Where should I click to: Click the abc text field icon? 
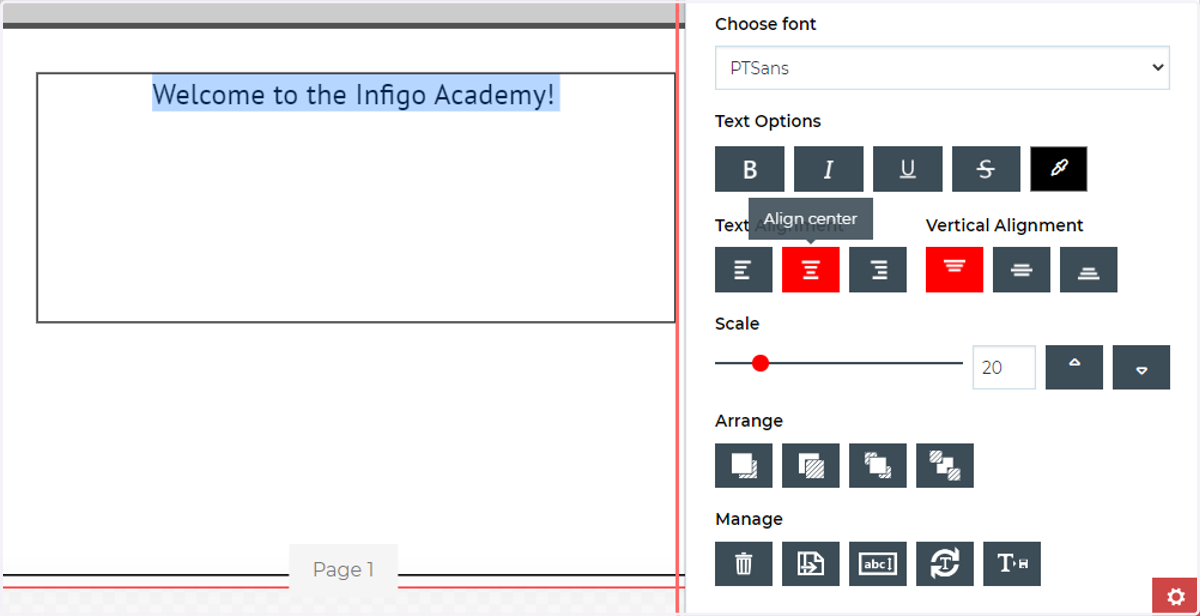[x=878, y=564]
